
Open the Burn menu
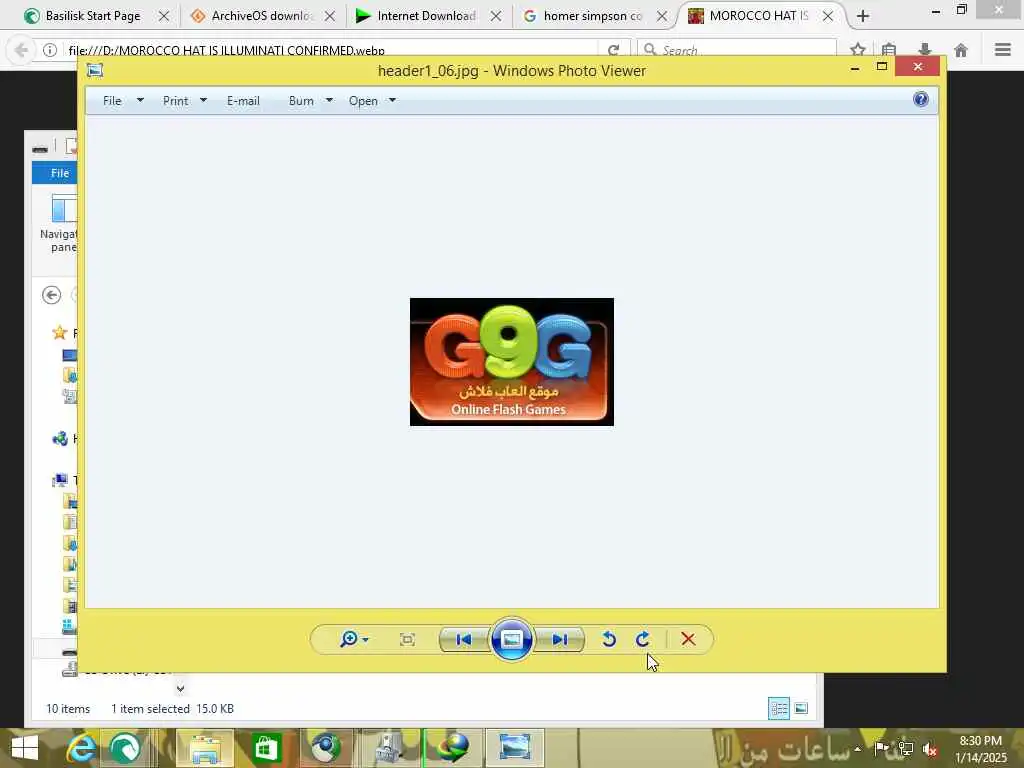coord(301,101)
